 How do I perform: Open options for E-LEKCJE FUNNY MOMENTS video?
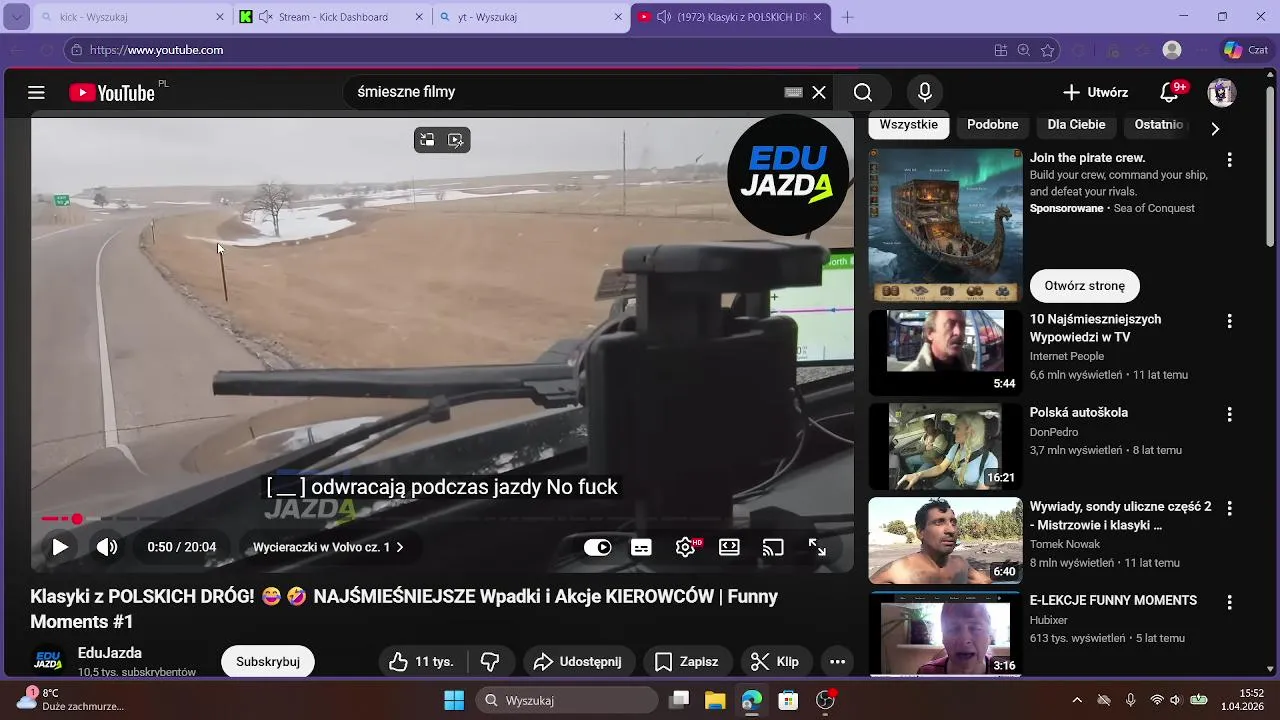coord(1230,603)
